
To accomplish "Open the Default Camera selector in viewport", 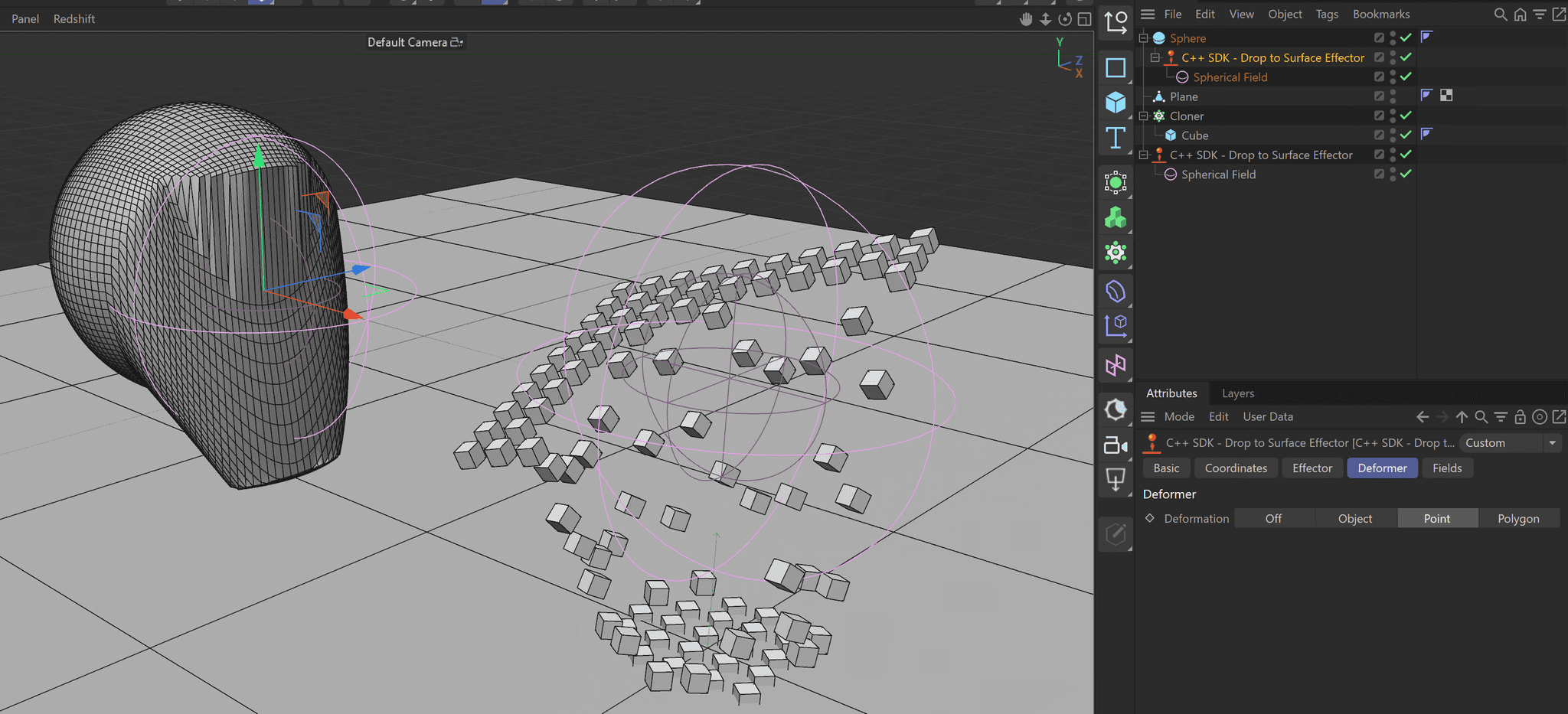I will tap(415, 42).
